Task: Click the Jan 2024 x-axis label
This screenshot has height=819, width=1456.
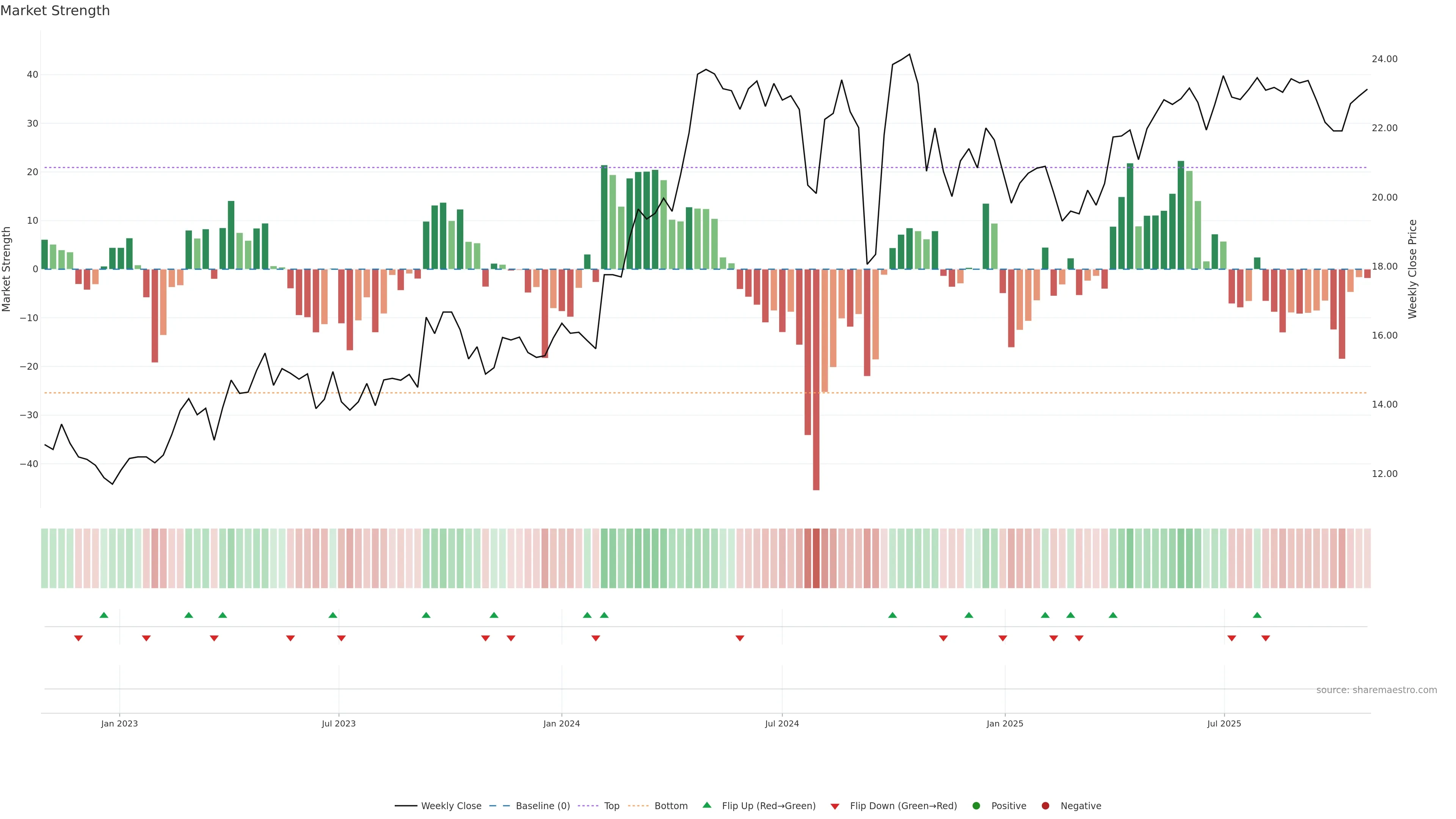Action: [x=561, y=723]
